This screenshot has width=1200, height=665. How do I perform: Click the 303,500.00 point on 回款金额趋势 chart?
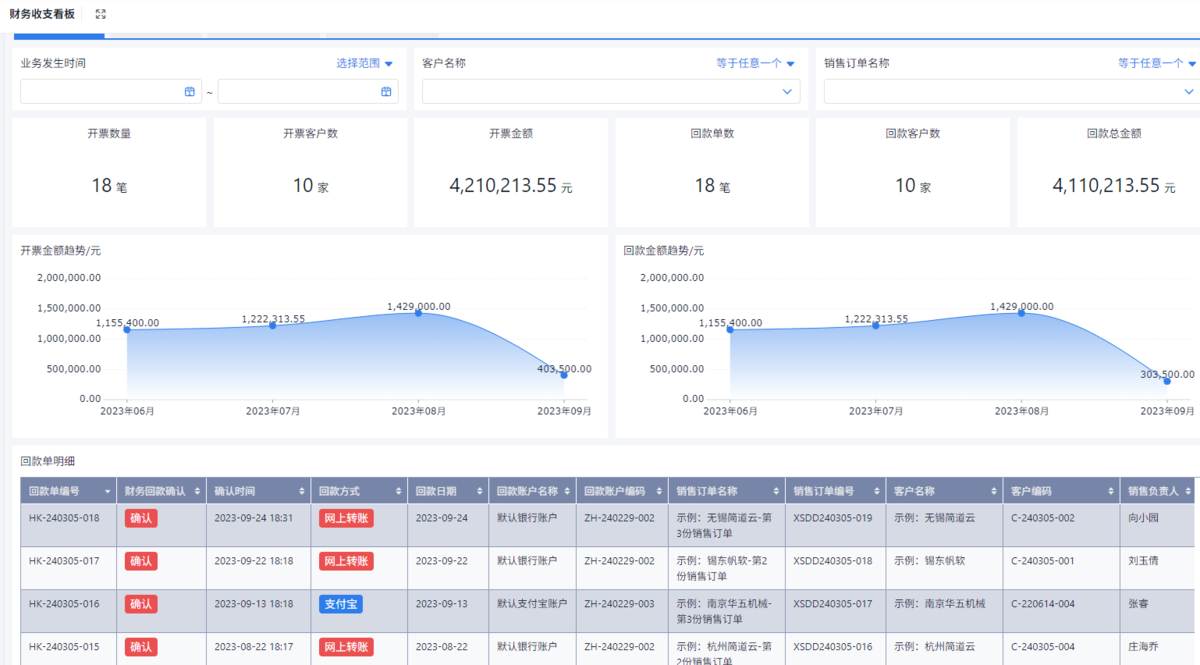point(1166,381)
